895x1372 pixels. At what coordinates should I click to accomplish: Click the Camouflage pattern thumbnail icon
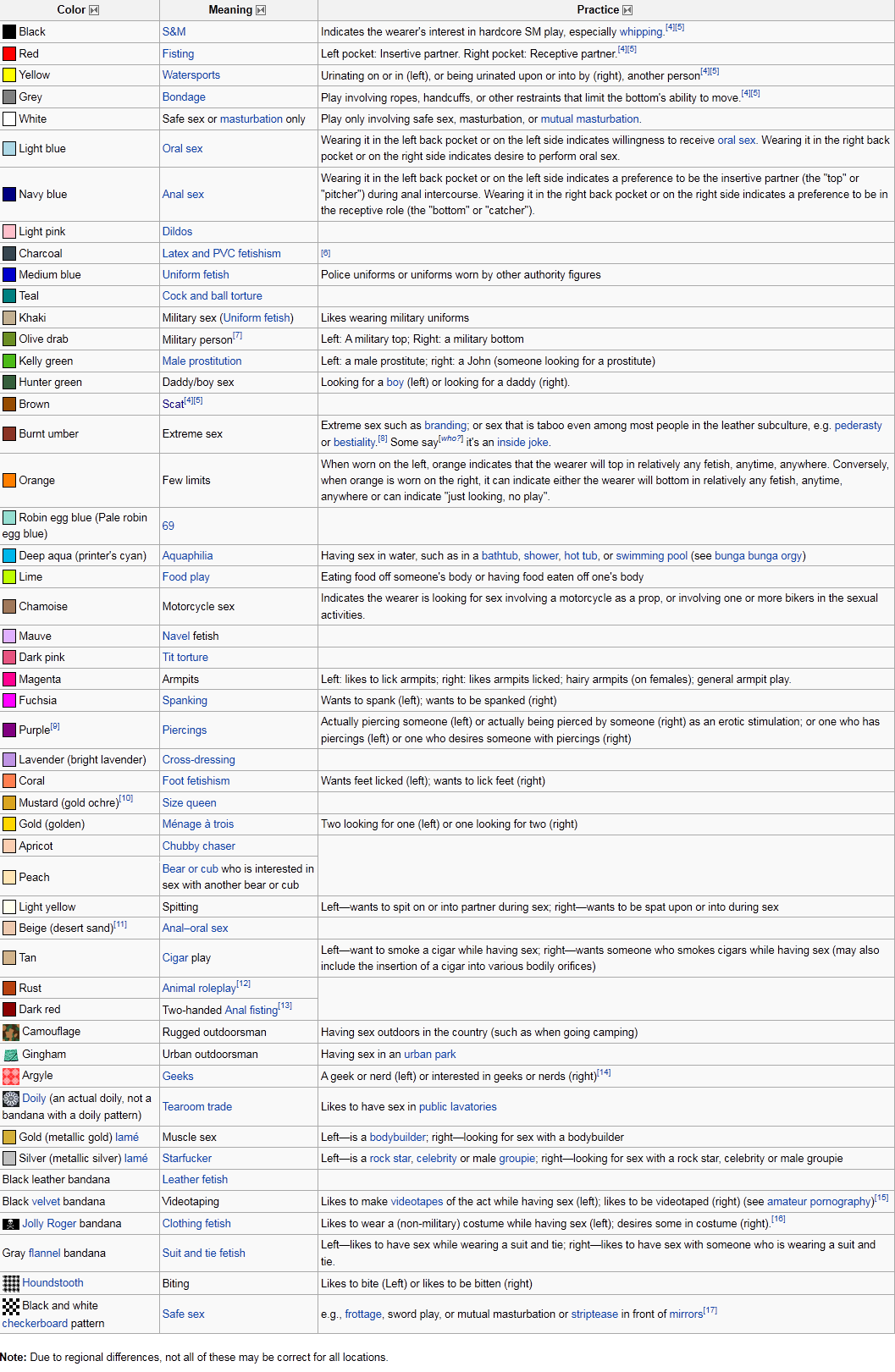(x=10, y=1032)
